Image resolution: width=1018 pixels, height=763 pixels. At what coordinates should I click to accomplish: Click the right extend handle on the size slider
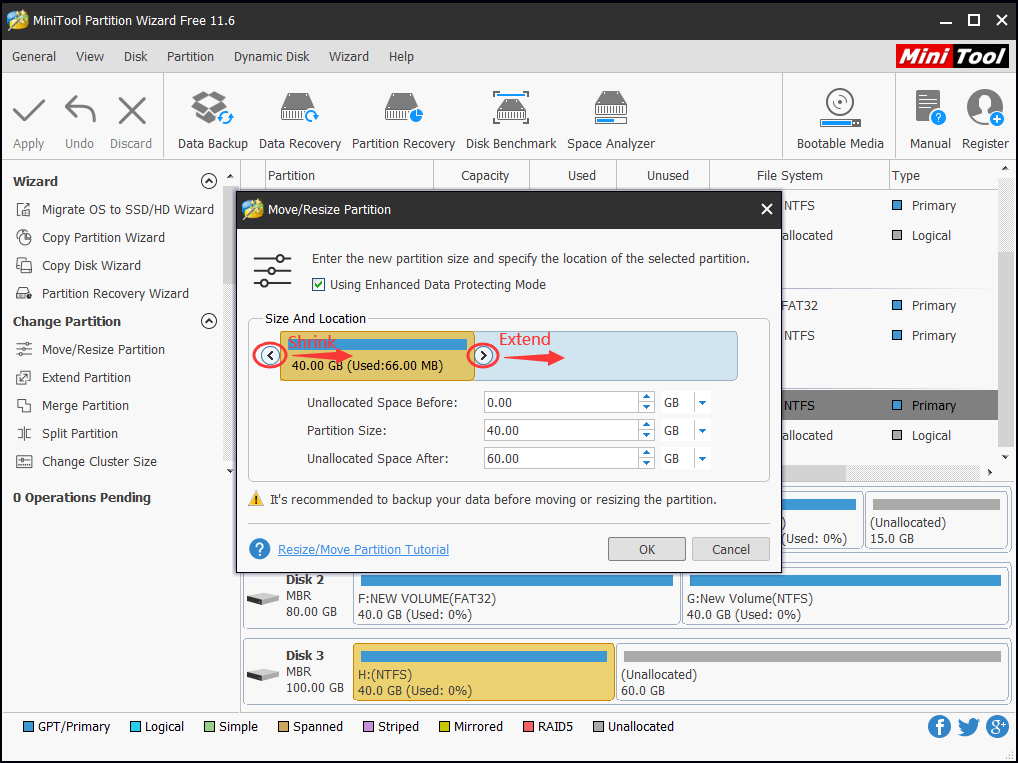[x=484, y=355]
